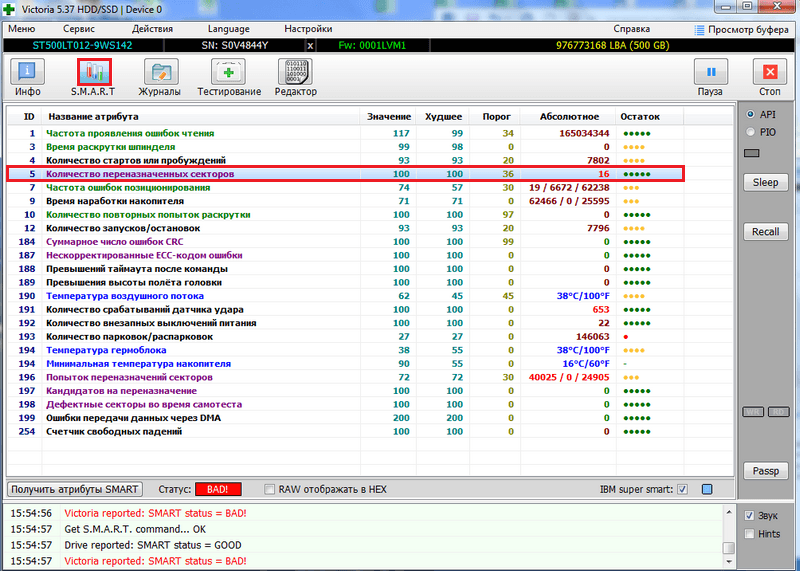This screenshot has width=800, height=571.
Task: Toggle the Звук sound checkbox
Action: coord(749,515)
